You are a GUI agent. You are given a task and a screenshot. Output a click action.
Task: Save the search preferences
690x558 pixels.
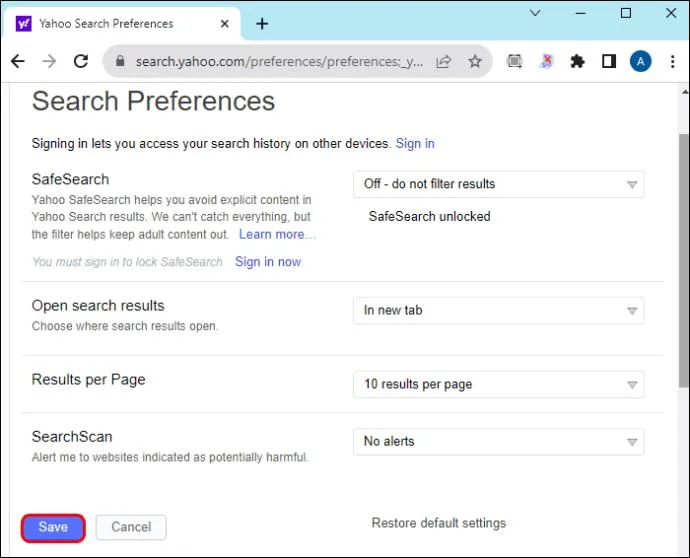coord(53,527)
